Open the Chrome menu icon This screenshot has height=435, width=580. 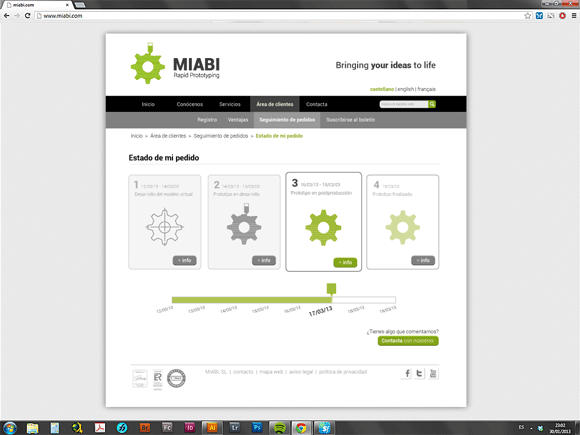574,16
